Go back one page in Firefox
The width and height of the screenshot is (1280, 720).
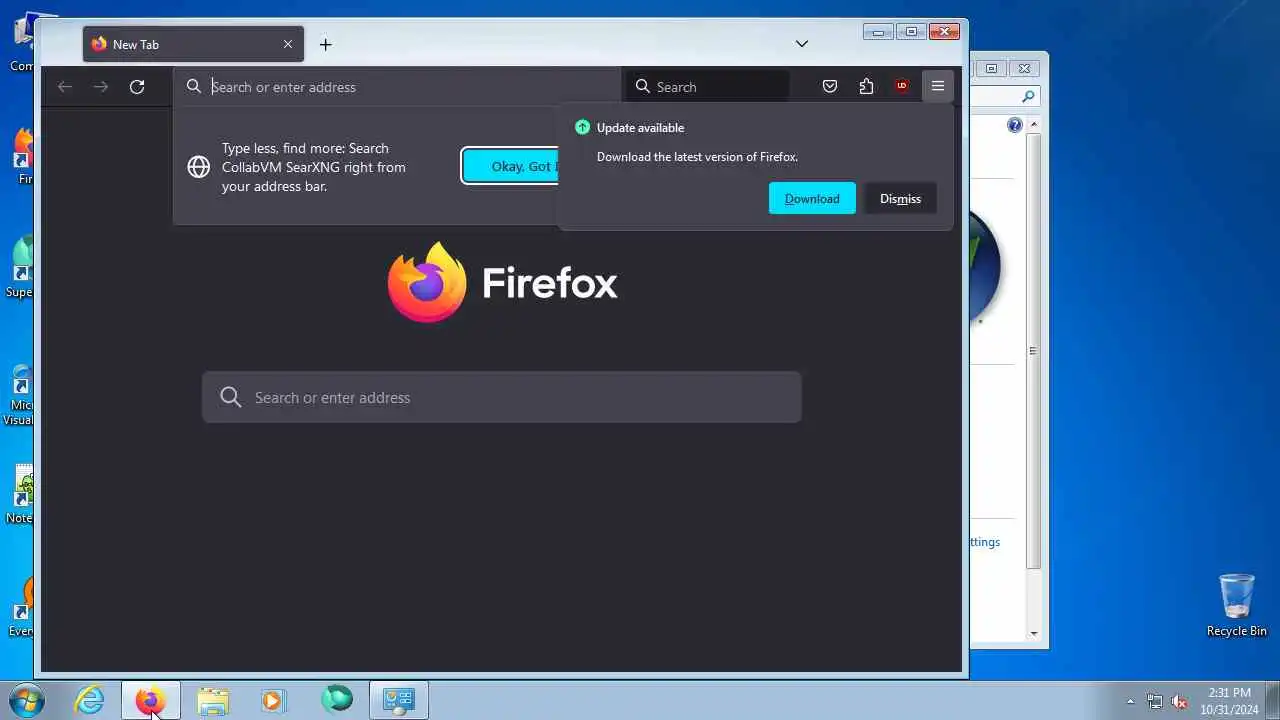(x=65, y=87)
